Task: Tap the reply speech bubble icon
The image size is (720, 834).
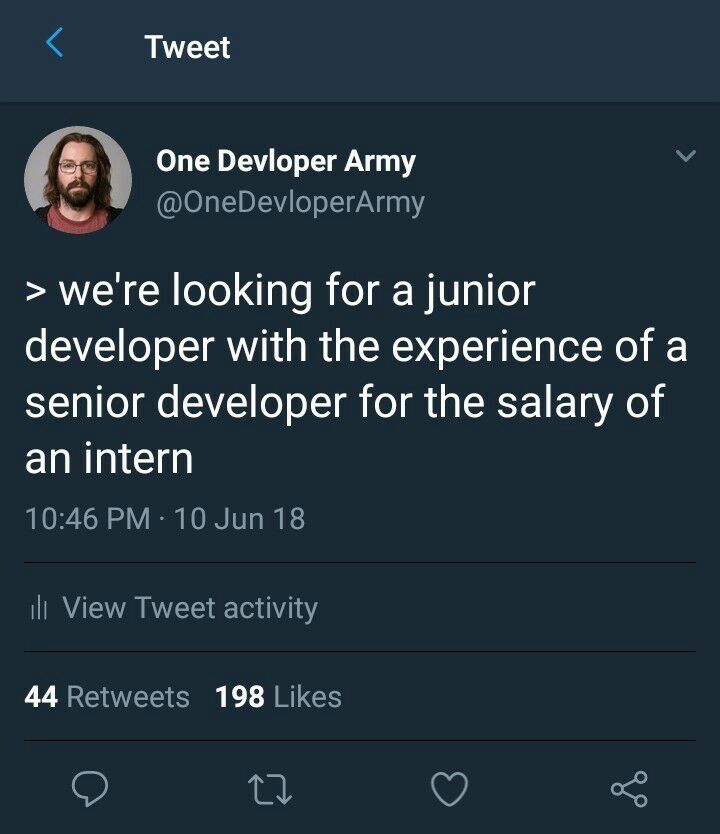Action: pyautogui.click(x=91, y=789)
